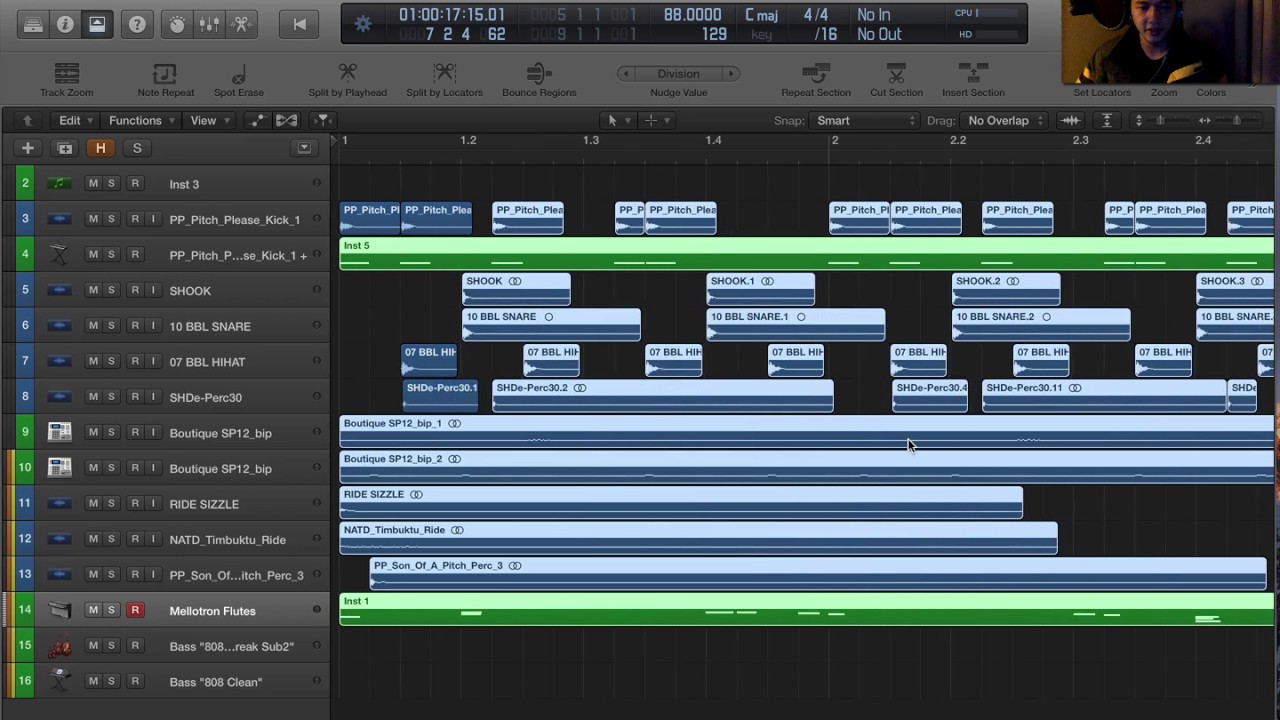This screenshot has height=720, width=1280.
Task: Click Split by Playhead scissors icon
Action: click(x=347, y=73)
